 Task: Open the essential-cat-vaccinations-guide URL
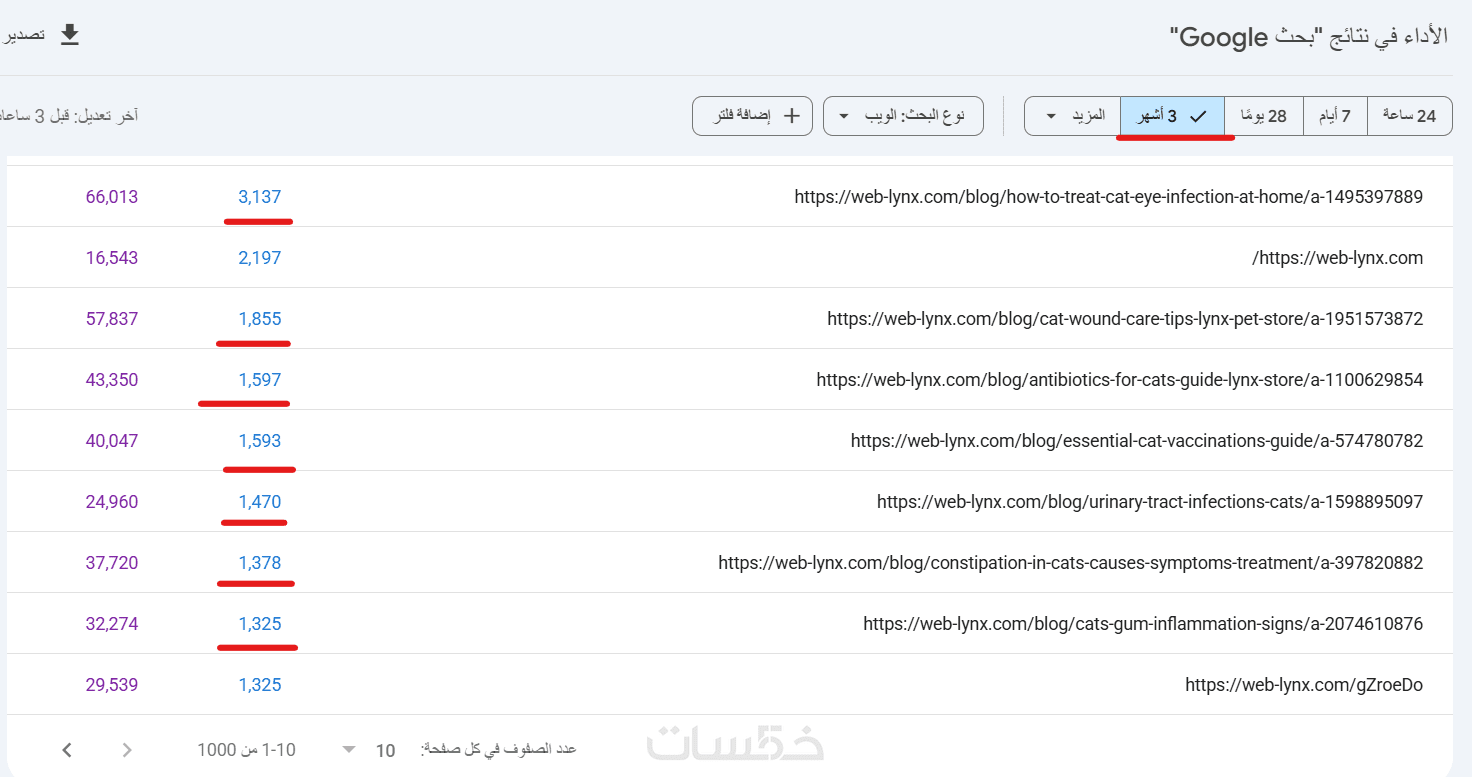pyautogui.click(x=1137, y=441)
